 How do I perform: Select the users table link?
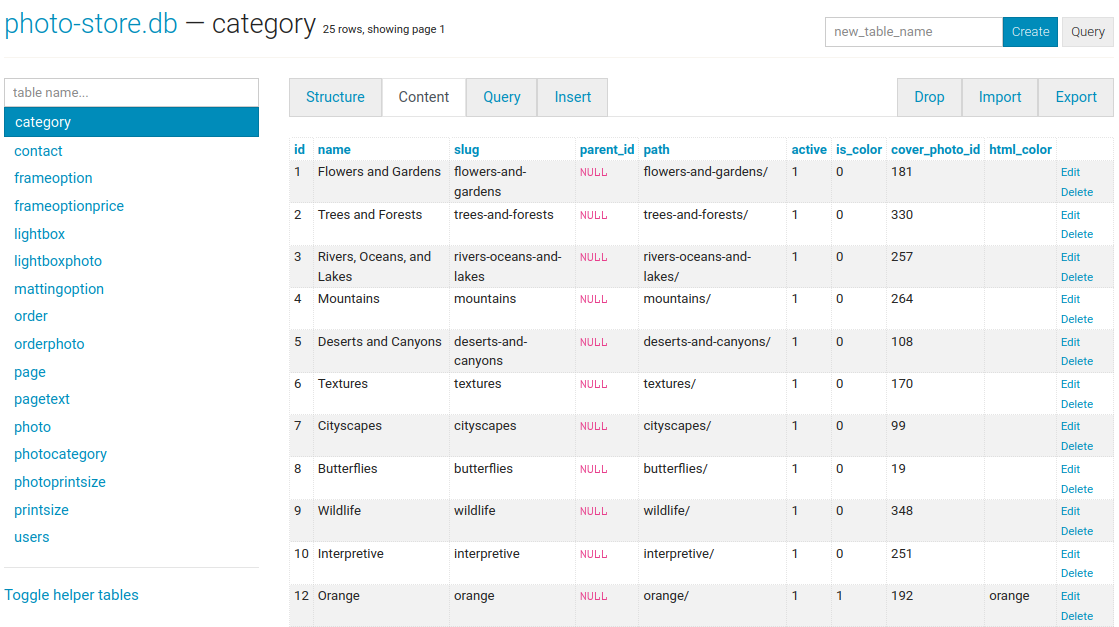31,537
